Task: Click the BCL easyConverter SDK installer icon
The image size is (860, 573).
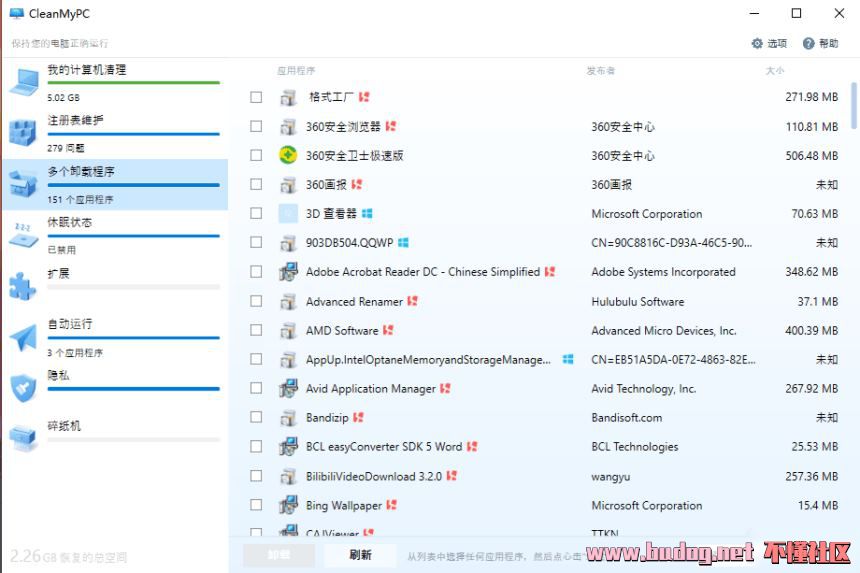Action: (288, 446)
